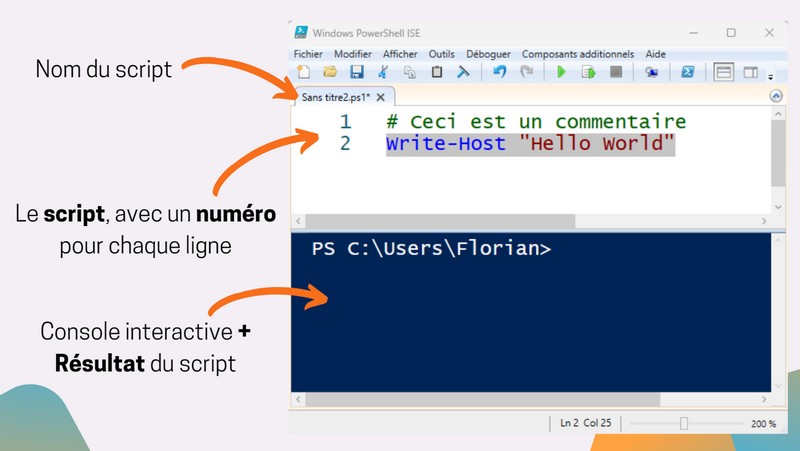Click the comment line 'Ceci est un commentaire'
800x451 pixels.
536,121
